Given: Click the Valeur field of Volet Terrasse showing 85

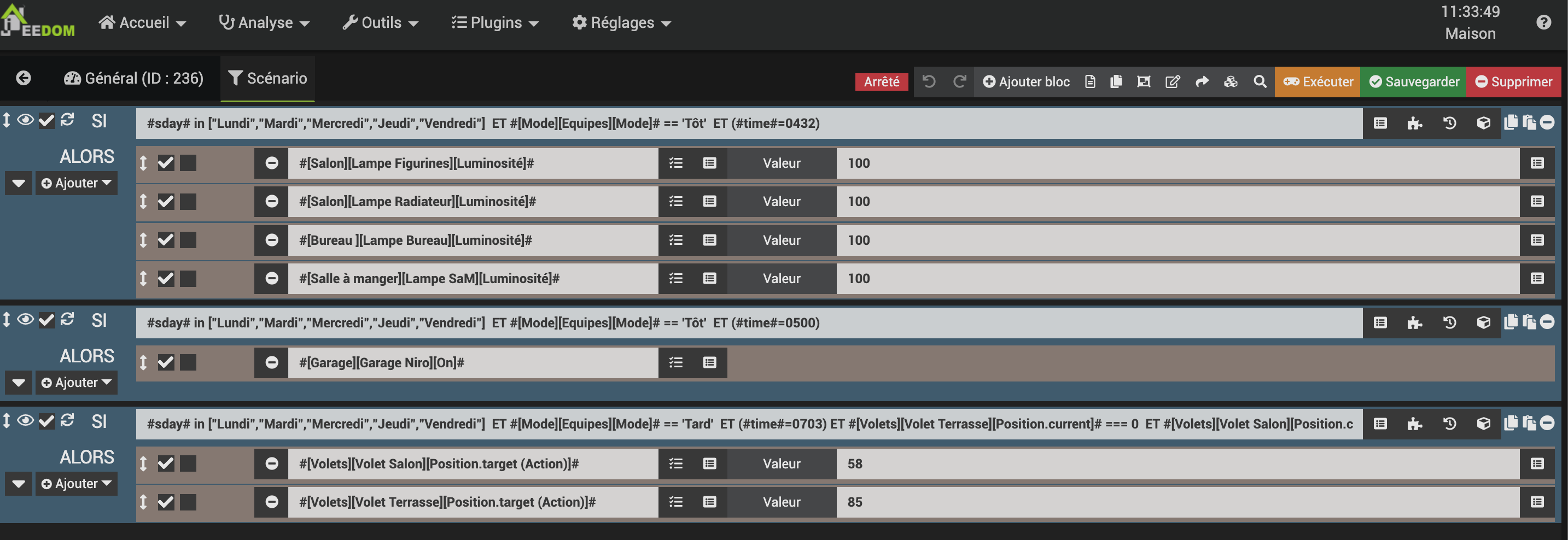Looking at the screenshot, I should click(x=1178, y=502).
